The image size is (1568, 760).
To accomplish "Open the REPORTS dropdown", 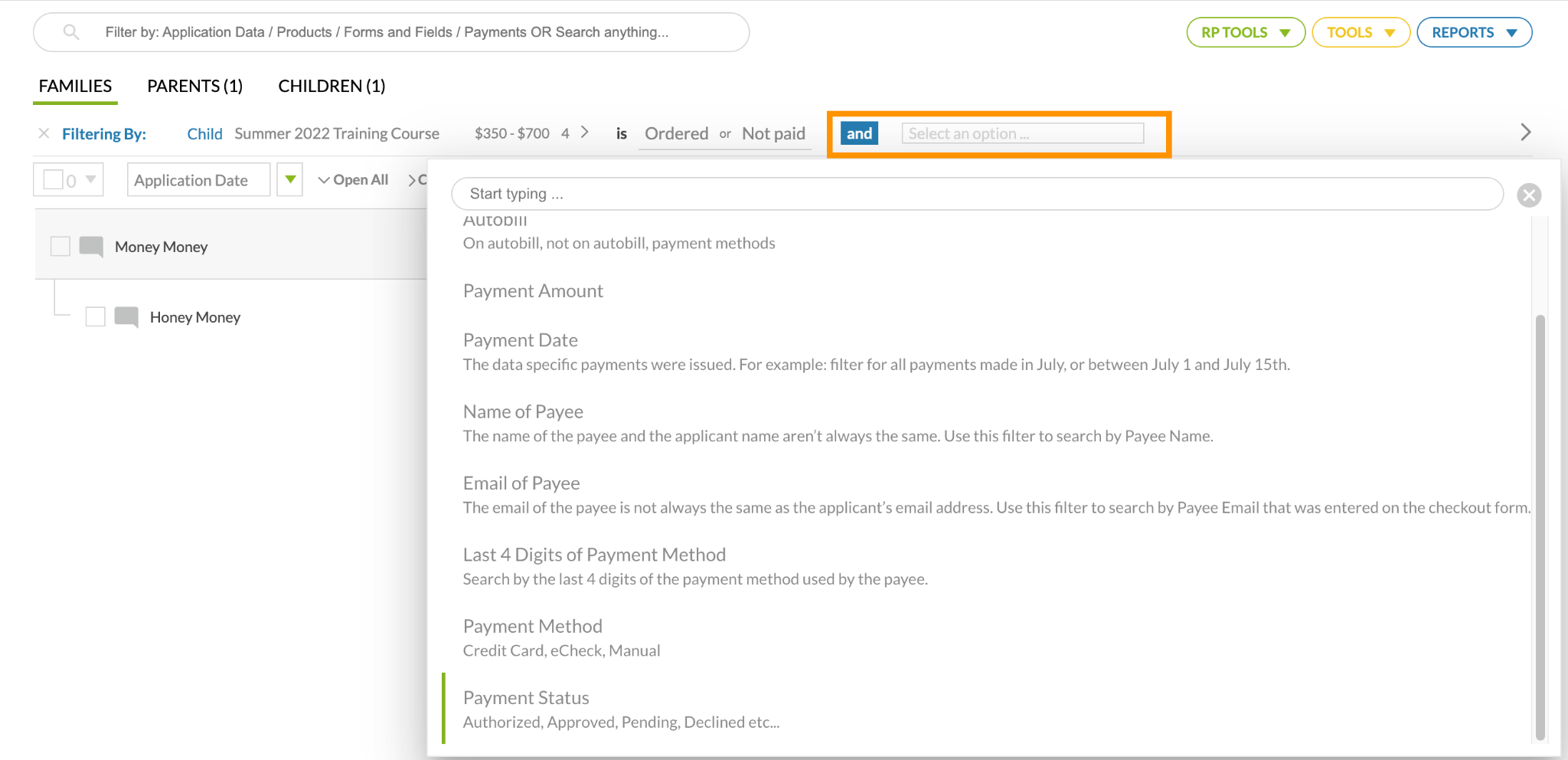I will [x=1474, y=33].
